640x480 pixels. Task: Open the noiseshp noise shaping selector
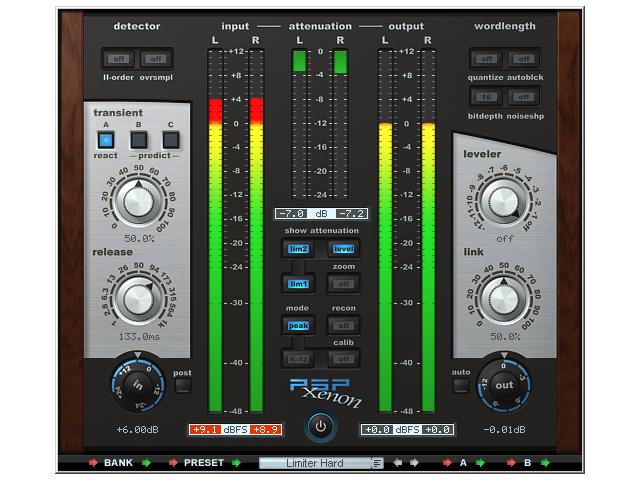[x=523, y=97]
